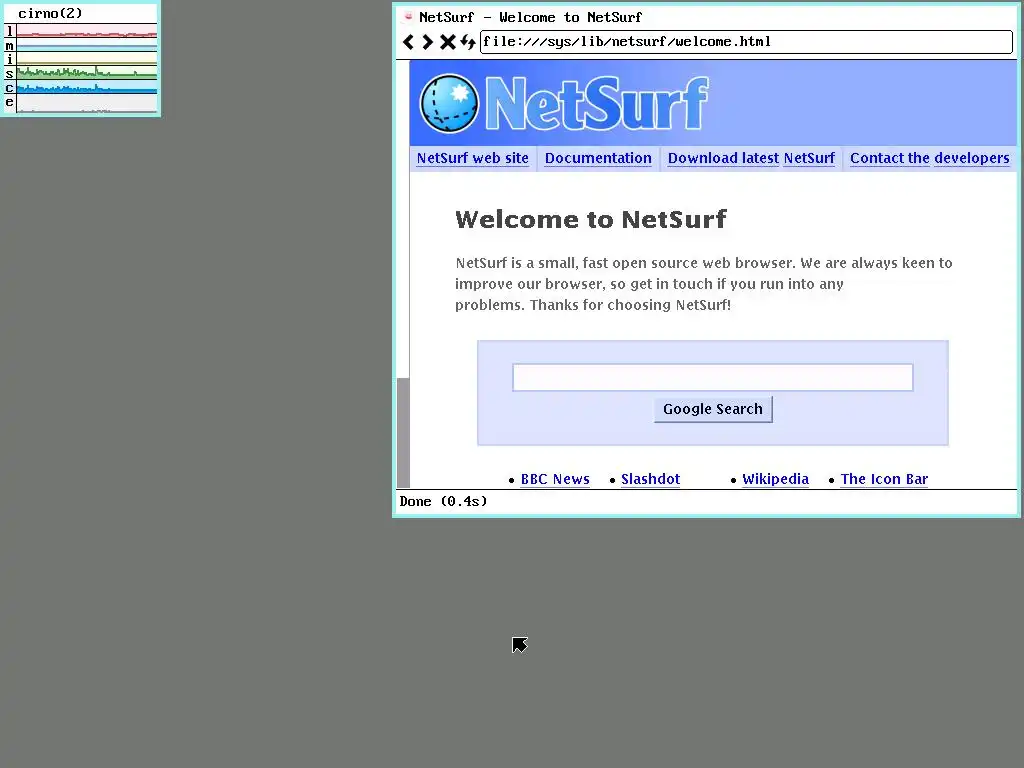This screenshot has height=768, width=1024.
Task: Open Contact the developers link
Action: point(929,158)
